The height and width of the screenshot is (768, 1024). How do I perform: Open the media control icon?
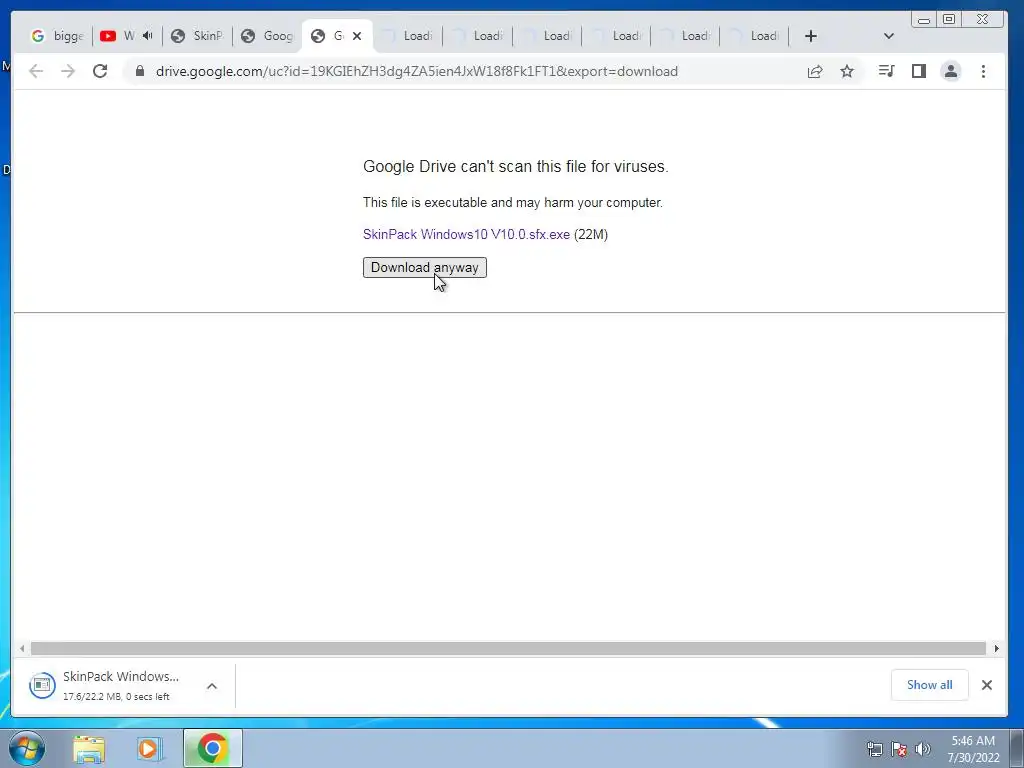[x=886, y=71]
